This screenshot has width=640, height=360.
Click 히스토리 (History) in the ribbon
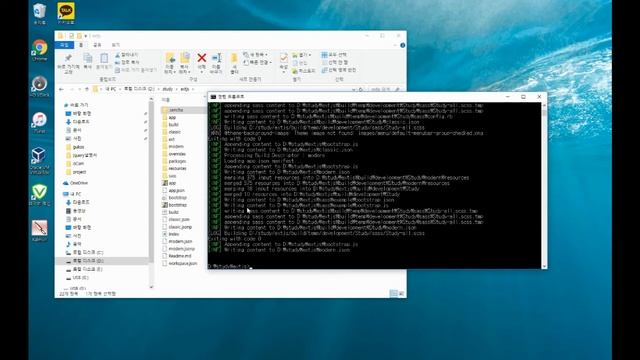[304, 71]
